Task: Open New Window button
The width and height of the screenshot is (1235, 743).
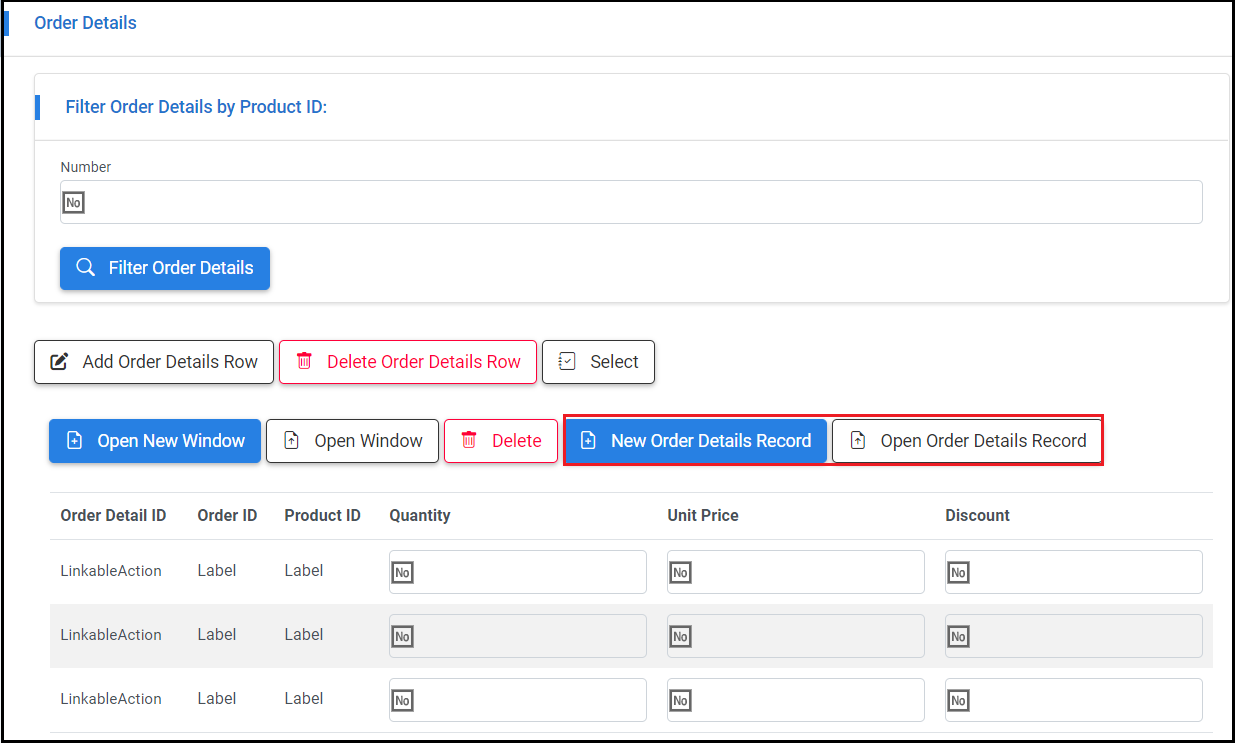Action: pos(155,441)
